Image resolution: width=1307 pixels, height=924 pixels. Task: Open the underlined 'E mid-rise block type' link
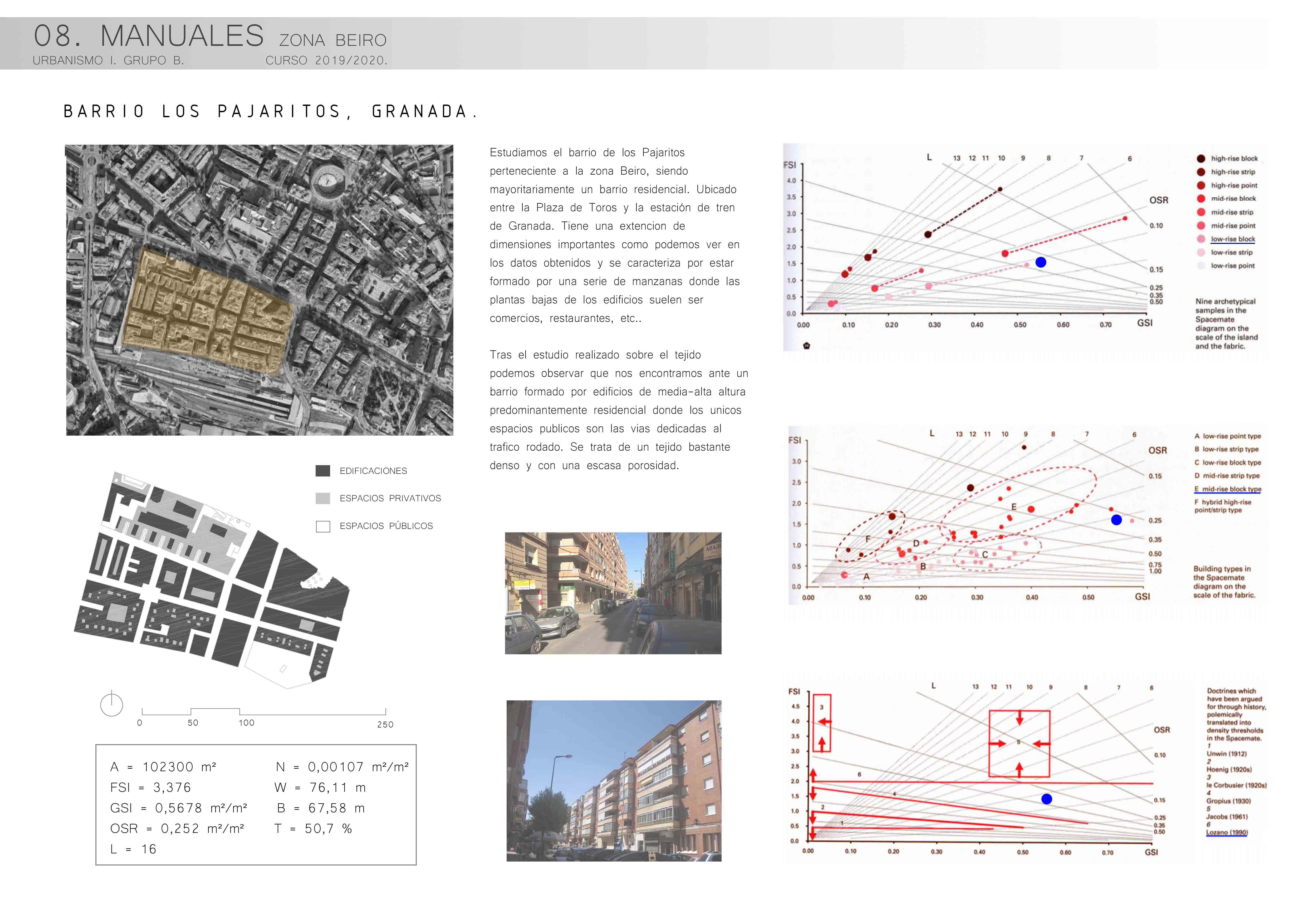pos(1228,489)
